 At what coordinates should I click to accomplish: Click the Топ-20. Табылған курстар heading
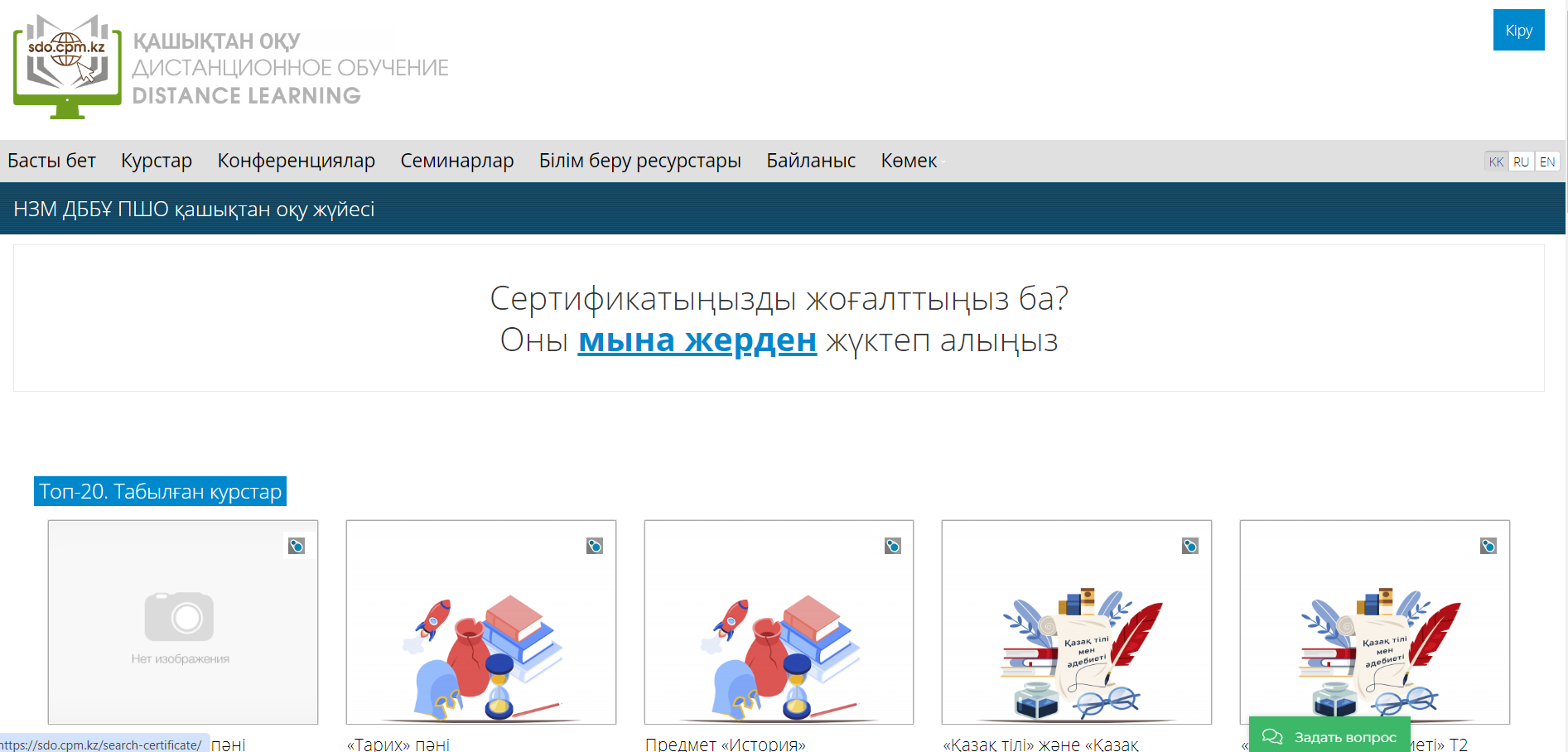[x=160, y=491]
